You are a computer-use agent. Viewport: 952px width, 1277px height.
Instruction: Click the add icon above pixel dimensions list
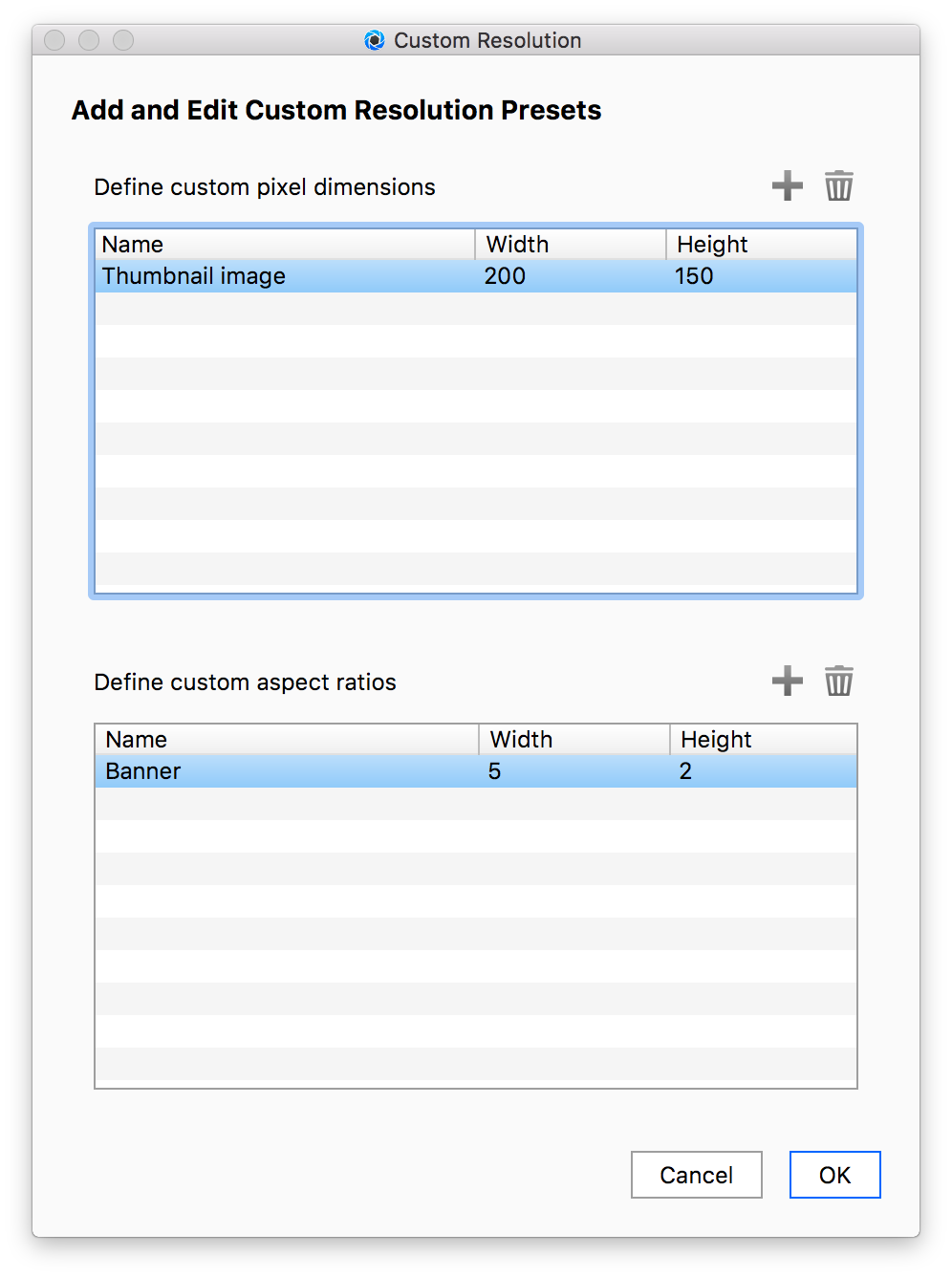click(788, 185)
